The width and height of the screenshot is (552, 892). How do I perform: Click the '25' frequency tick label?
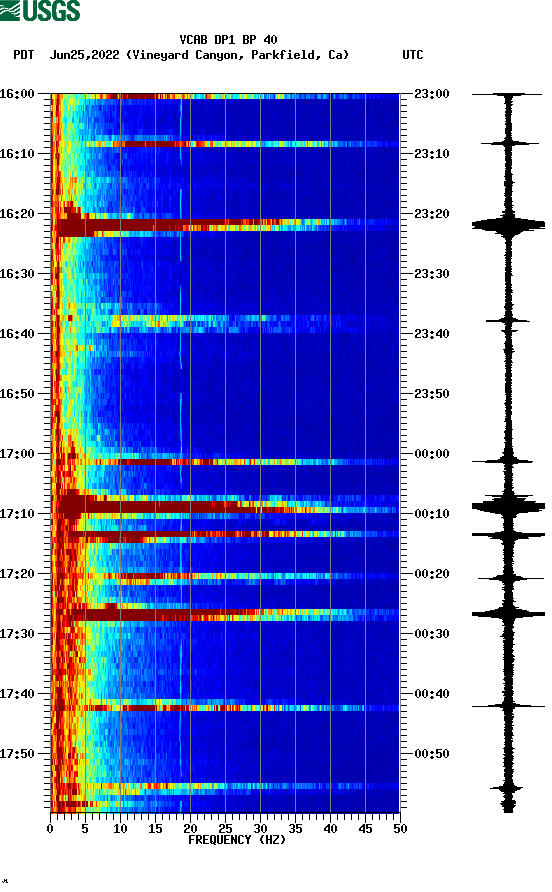pos(225,829)
